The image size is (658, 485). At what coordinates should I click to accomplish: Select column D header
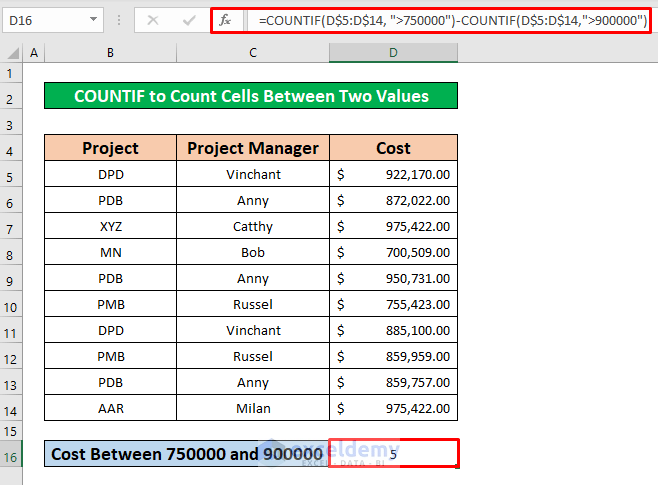coord(393,52)
